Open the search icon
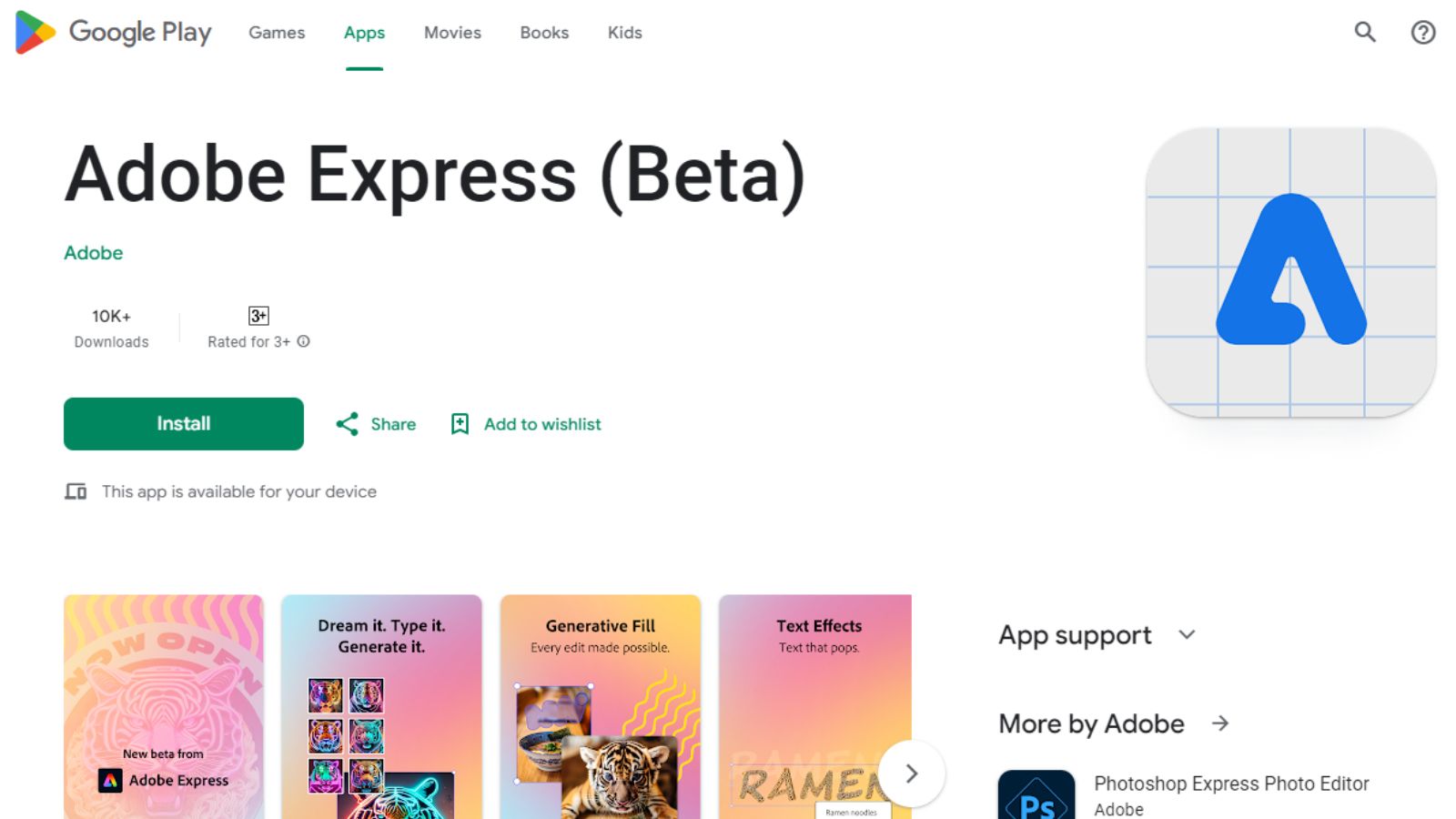This screenshot has width=1456, height=819. (1364, 33)
